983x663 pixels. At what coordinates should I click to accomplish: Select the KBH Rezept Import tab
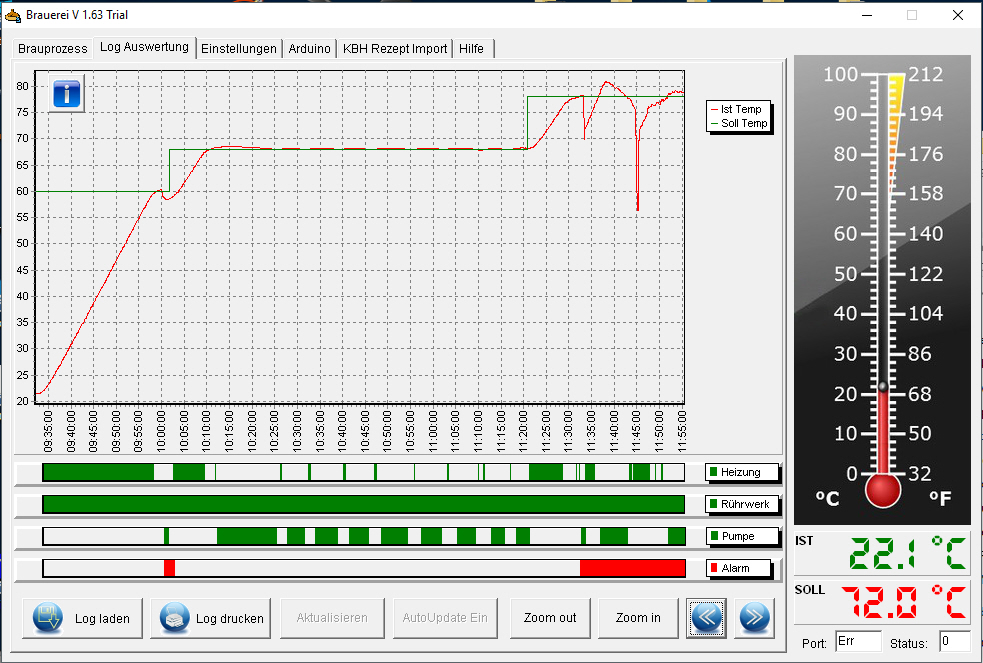click(x=395, y=48)
